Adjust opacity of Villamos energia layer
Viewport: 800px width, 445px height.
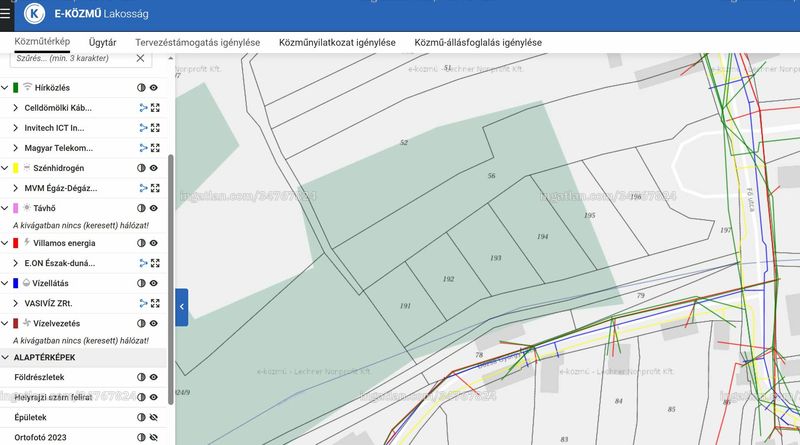pyautogui.click(x=141, y=243)
